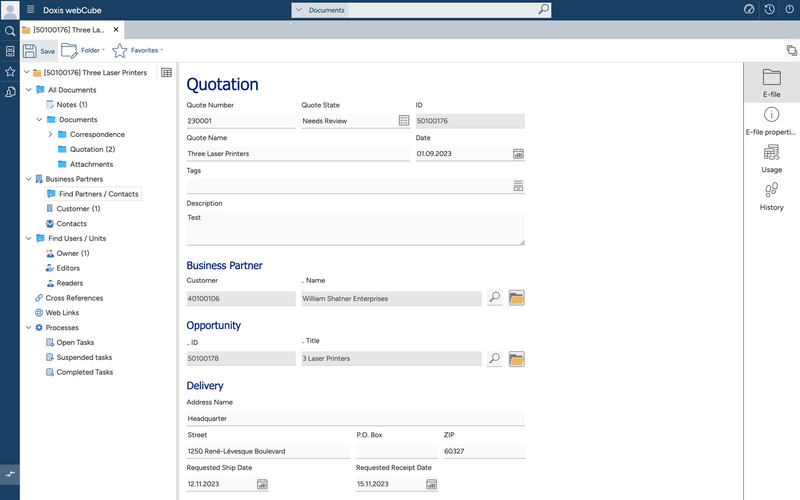The image size is (800, 500).
Task: Open the Quote State selector
Action: pyautogui.click(x=403, y=121)
